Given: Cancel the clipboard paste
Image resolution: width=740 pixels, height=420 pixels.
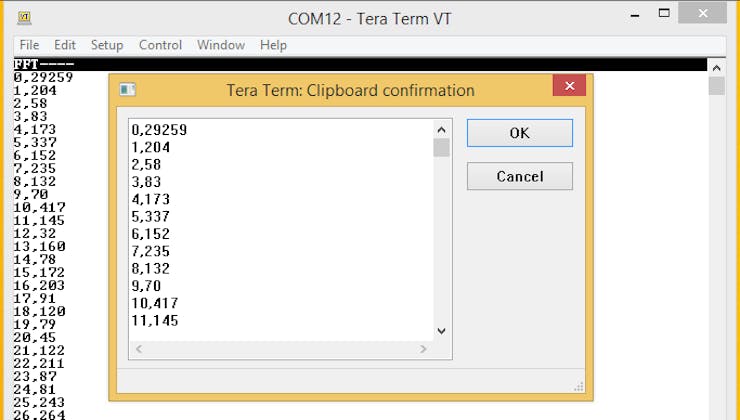Looking at the screenshot, I should coord(519,177).
